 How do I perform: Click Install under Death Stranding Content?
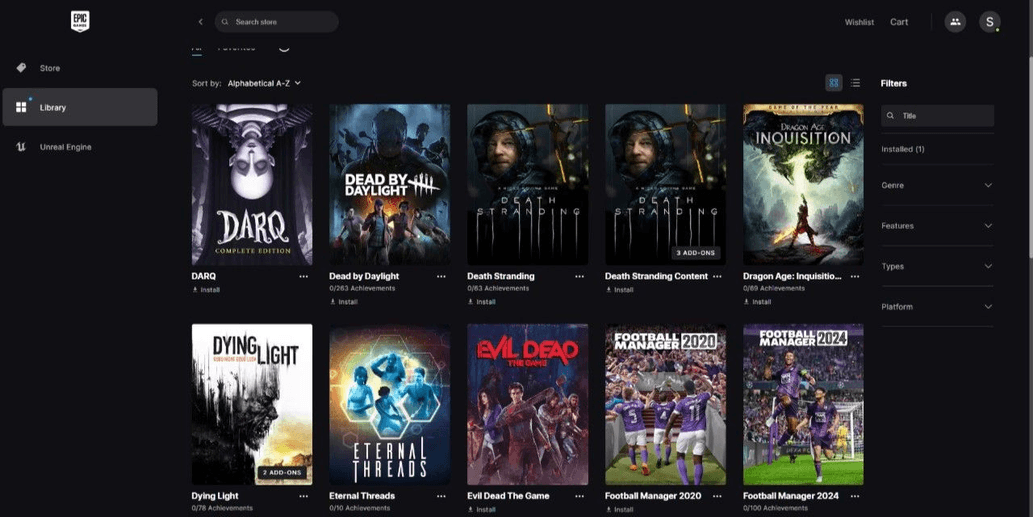pyautogui.click(x=623, y=290)
